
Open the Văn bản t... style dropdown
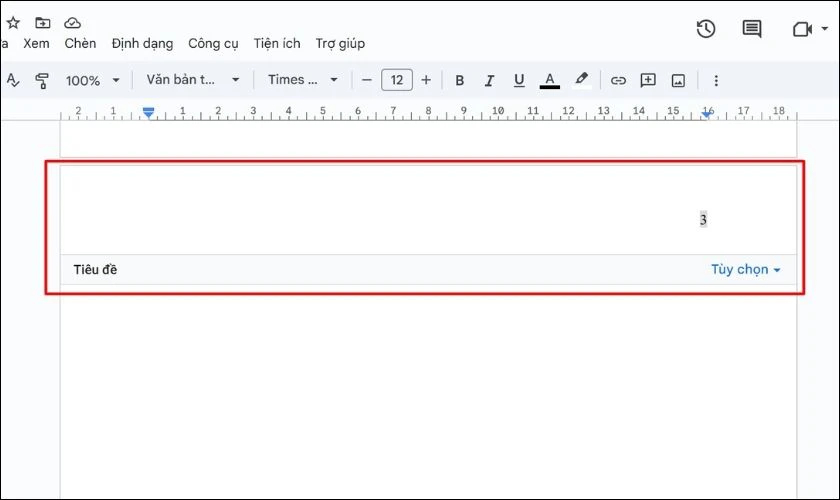point(193,80)
